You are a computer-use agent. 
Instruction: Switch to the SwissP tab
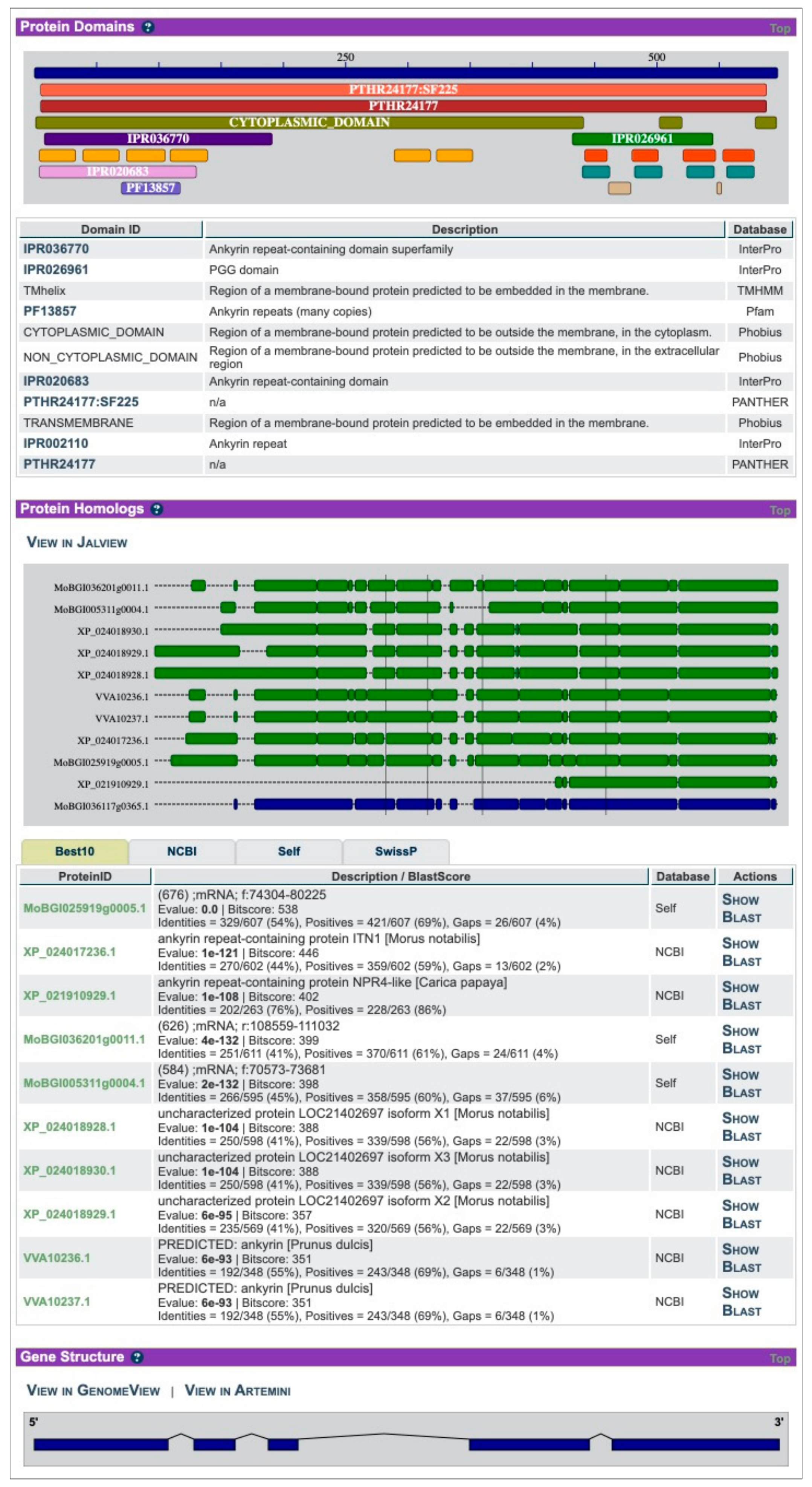tap(395, 851)
